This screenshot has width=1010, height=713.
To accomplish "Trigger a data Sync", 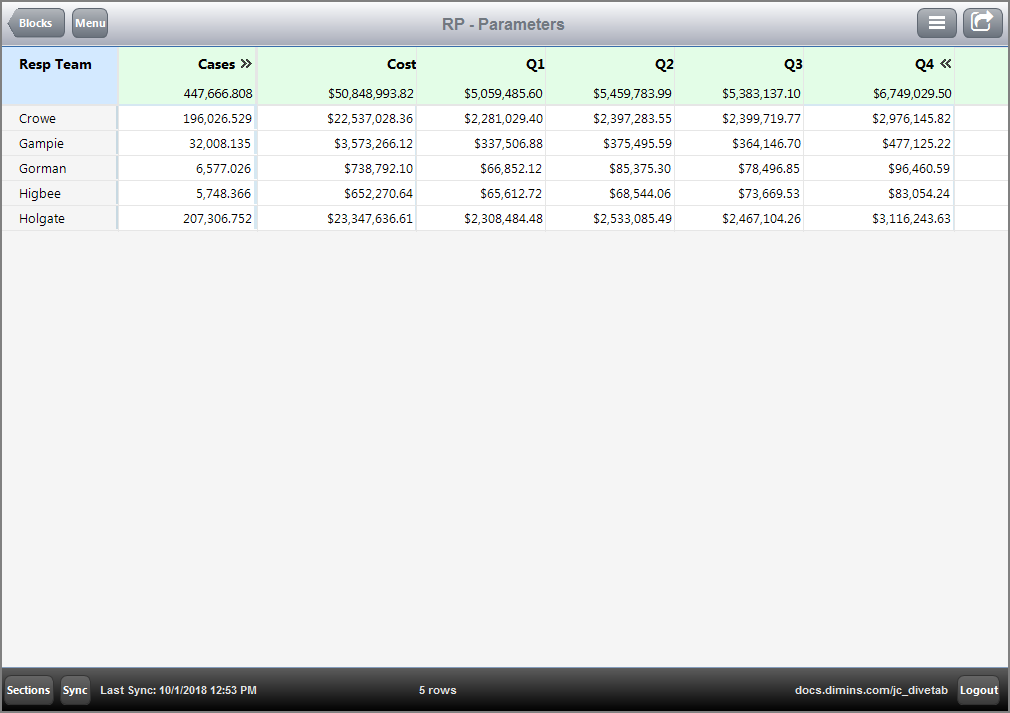I will click(x=75, y=690).
